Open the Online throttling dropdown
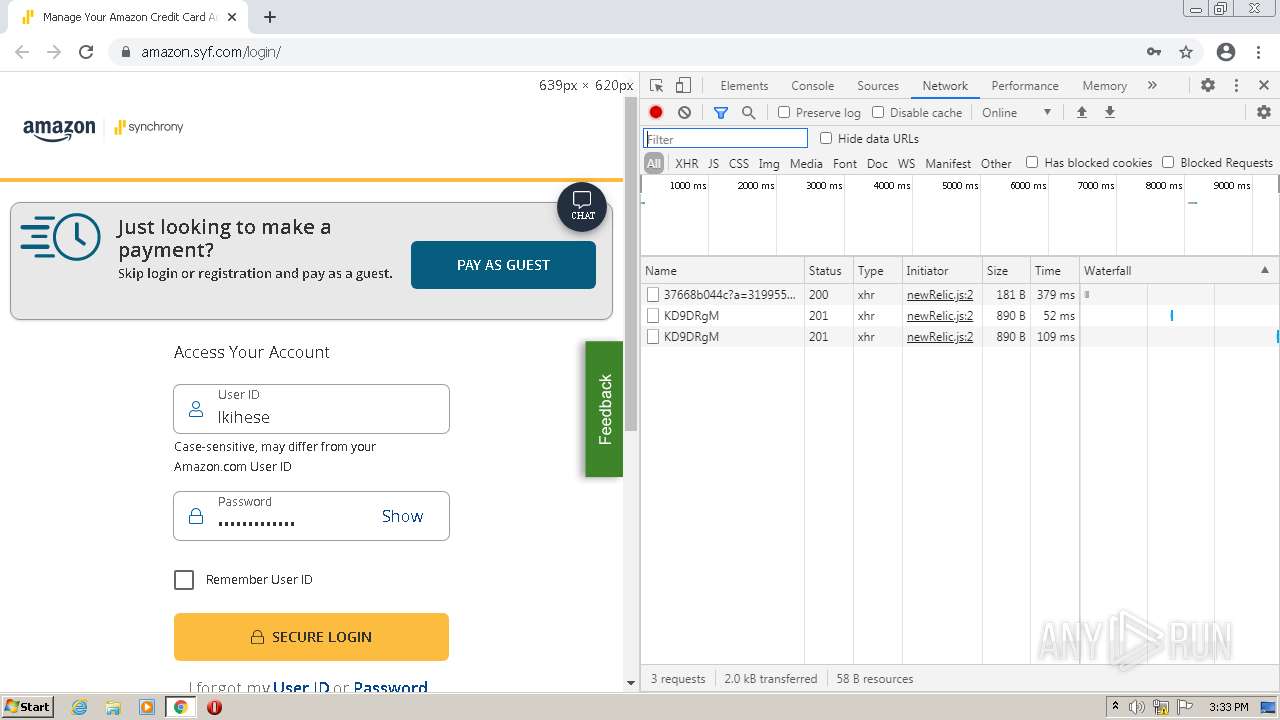This screenshot has height=720, width=1280. tap(1017, 112)
